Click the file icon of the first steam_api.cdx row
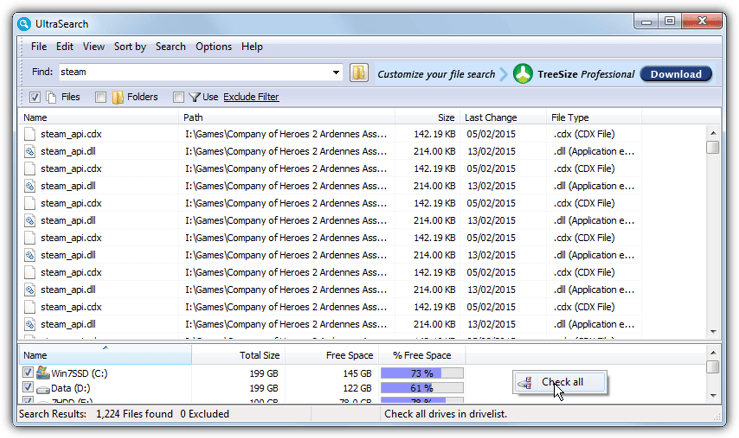This screenshot has width=739, height=438. tap(30, 134)
